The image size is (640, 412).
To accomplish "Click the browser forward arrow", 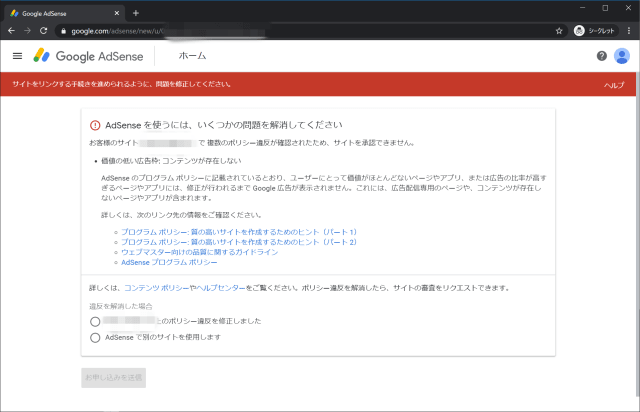I will click(x=27, y=31).
